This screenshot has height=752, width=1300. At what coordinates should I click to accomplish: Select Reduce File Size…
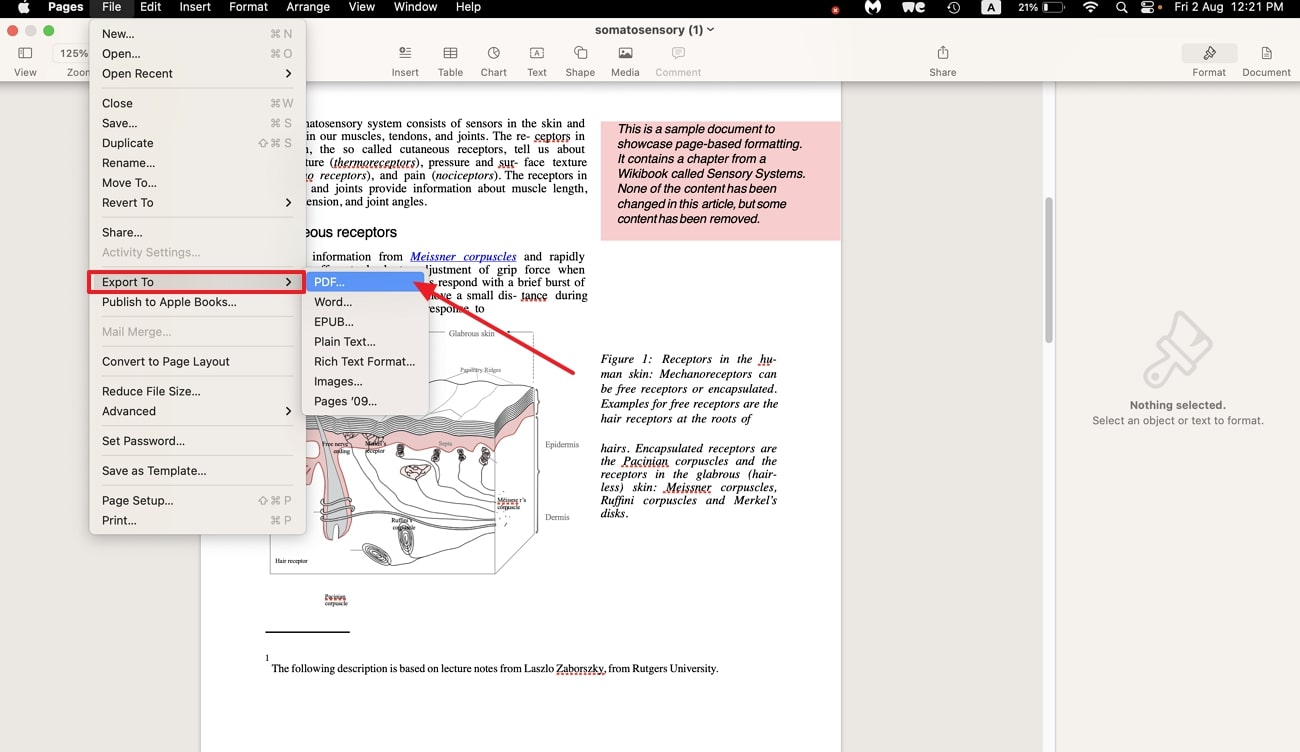pyautogui.click(x=197, y=392)
